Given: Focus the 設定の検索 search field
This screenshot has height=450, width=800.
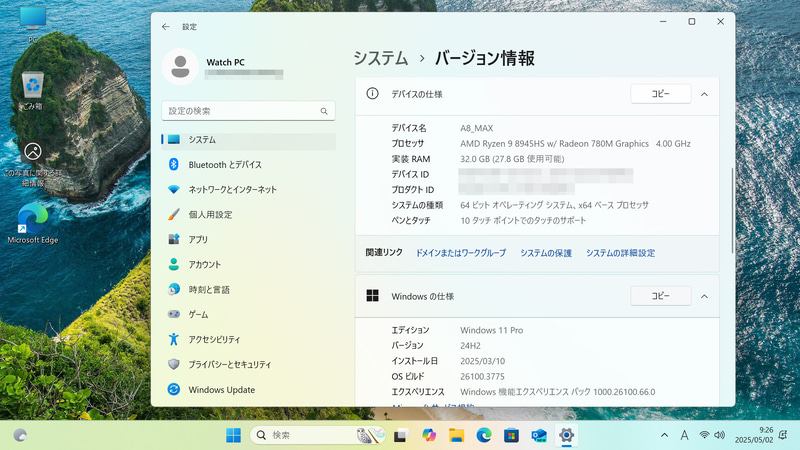Looking at the screenshot, I should click(248, 111).
